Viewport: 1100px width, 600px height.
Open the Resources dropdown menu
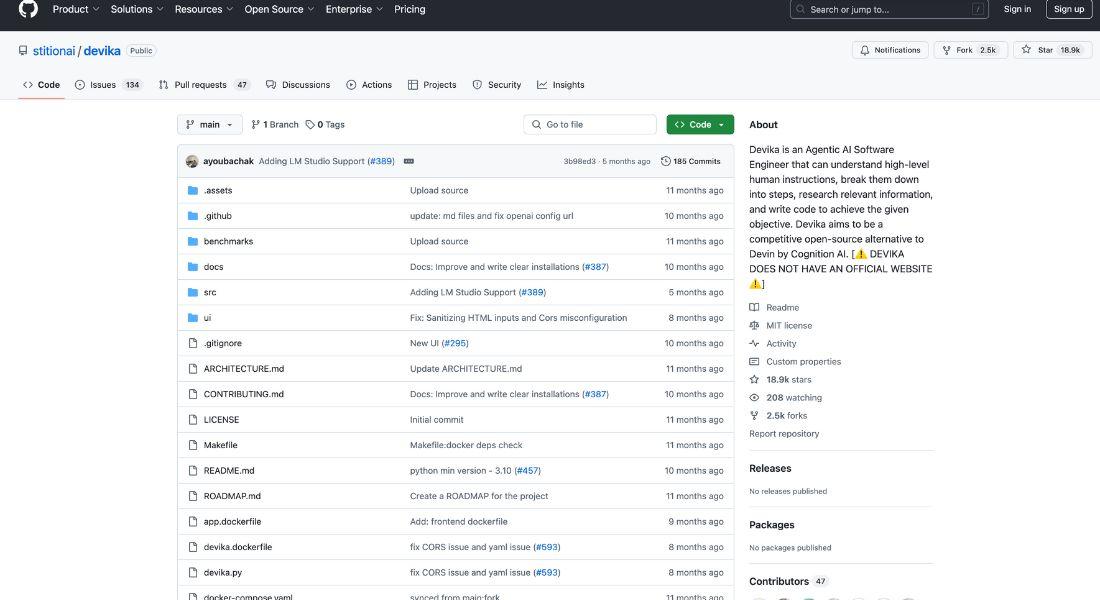[204, 9]
